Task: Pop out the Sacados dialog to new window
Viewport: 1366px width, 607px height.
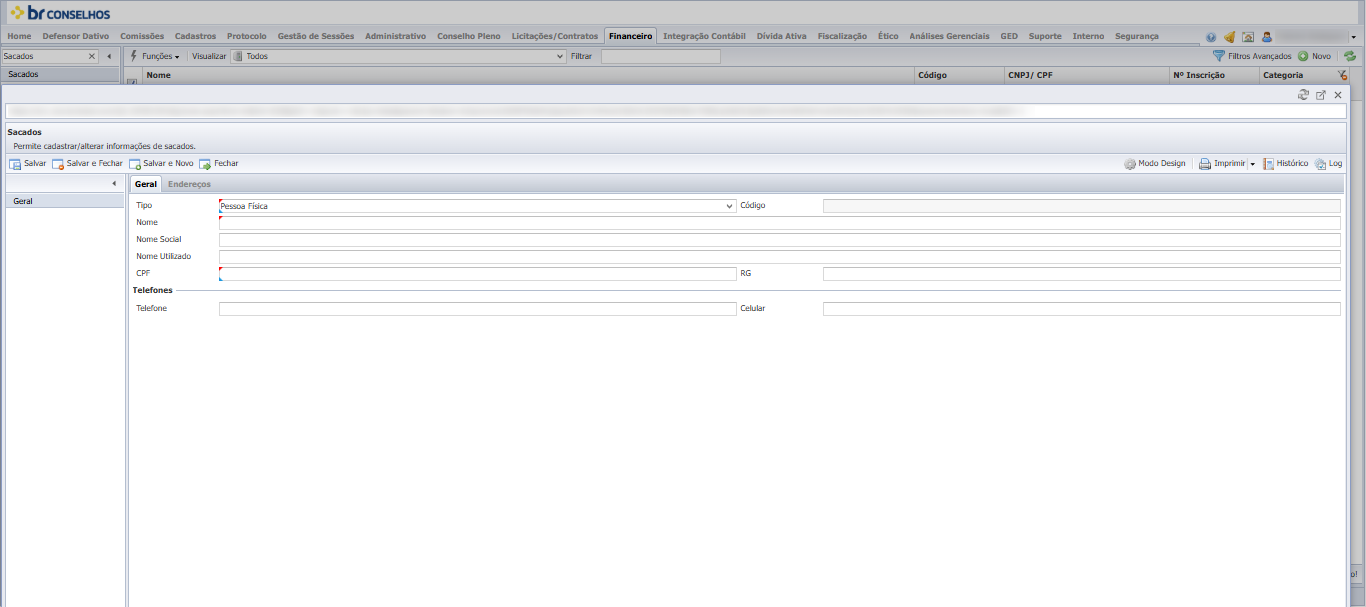Action: tap(1321, 95)
